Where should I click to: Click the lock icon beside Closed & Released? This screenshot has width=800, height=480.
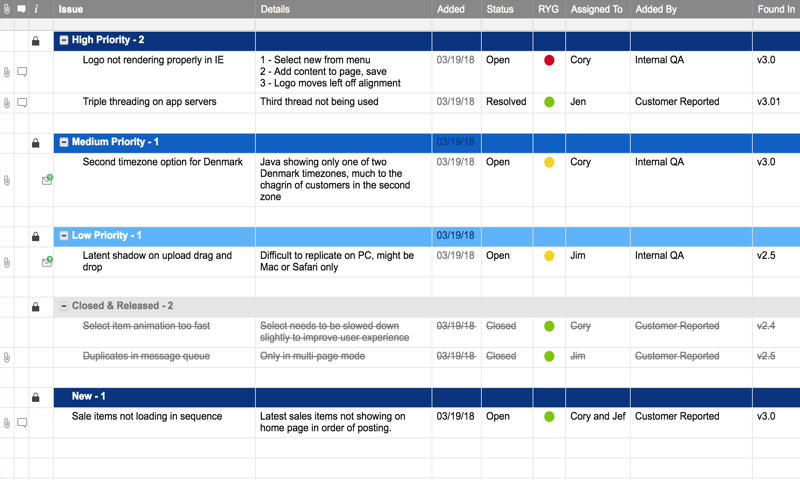[x=36, y=307]
